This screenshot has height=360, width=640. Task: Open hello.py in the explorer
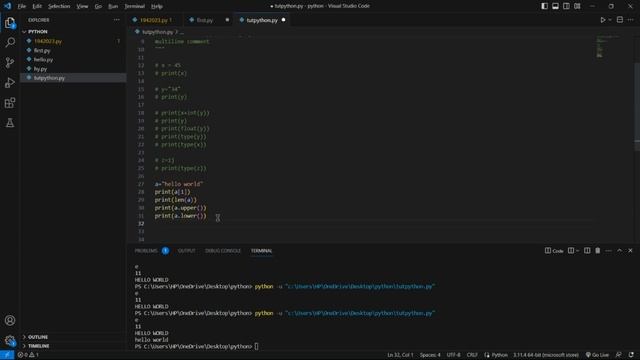click(73, 60)
